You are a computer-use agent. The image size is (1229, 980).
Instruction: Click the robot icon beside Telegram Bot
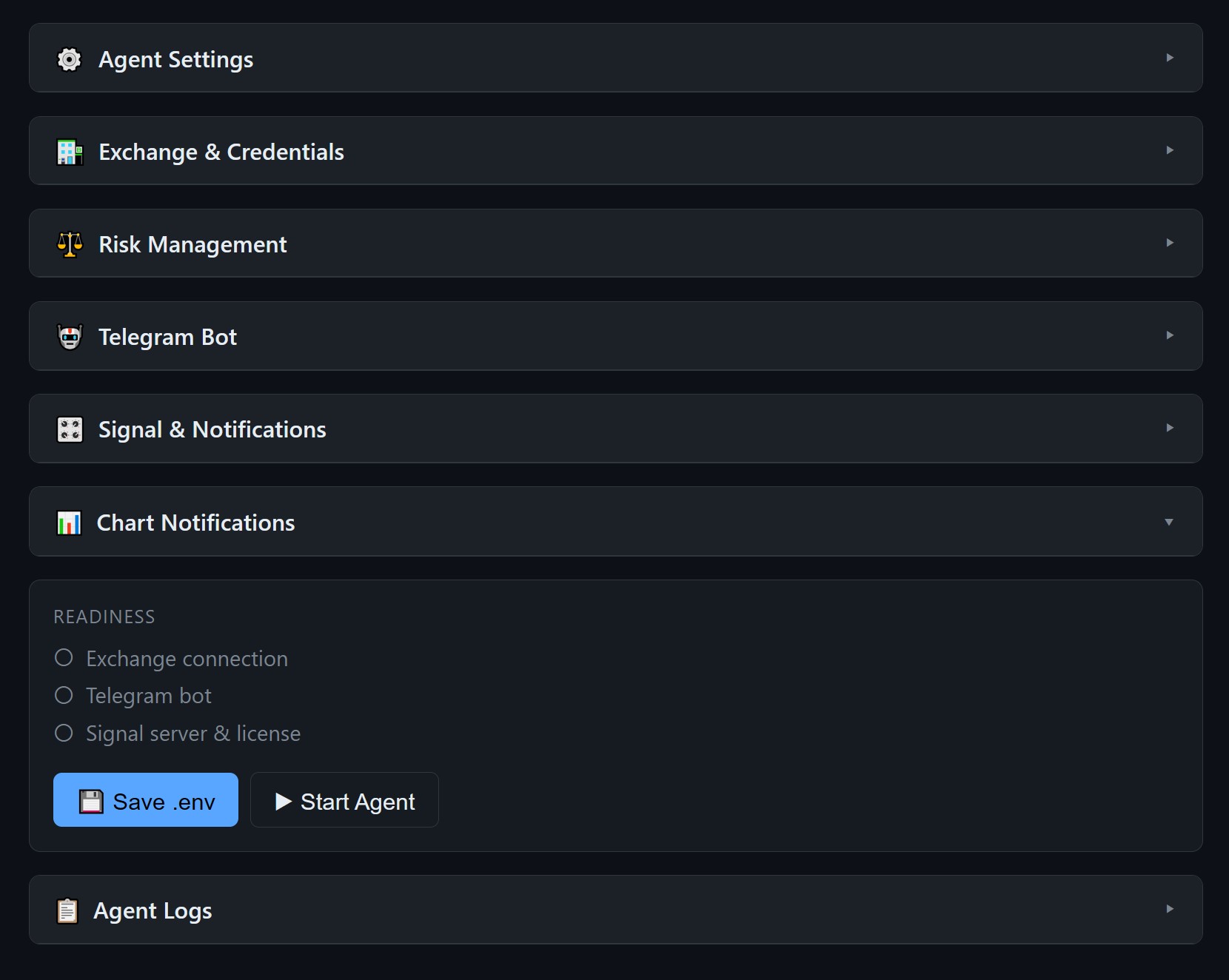point(70,337)
